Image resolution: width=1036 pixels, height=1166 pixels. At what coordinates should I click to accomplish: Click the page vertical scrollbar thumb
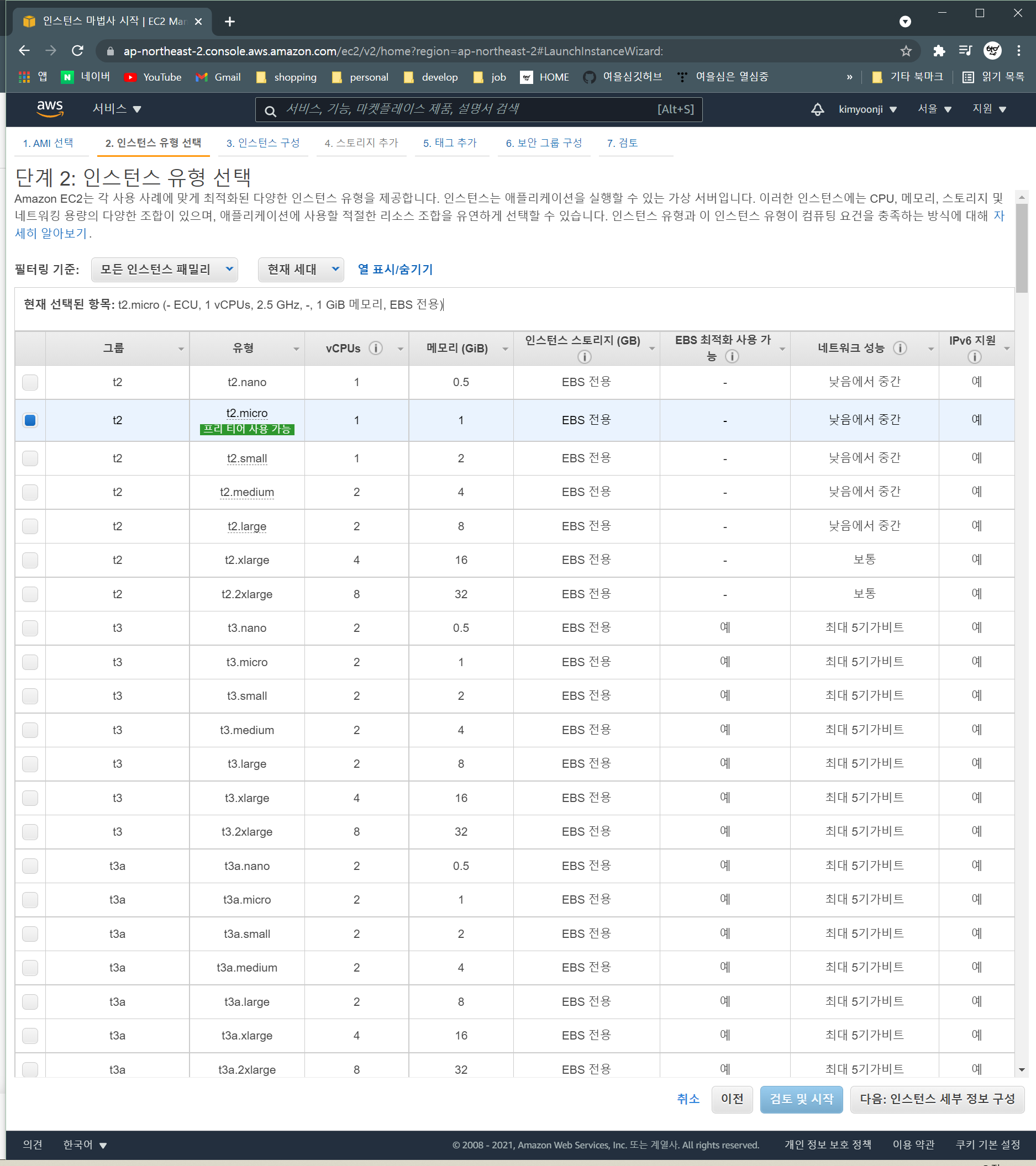(1022, 248)
